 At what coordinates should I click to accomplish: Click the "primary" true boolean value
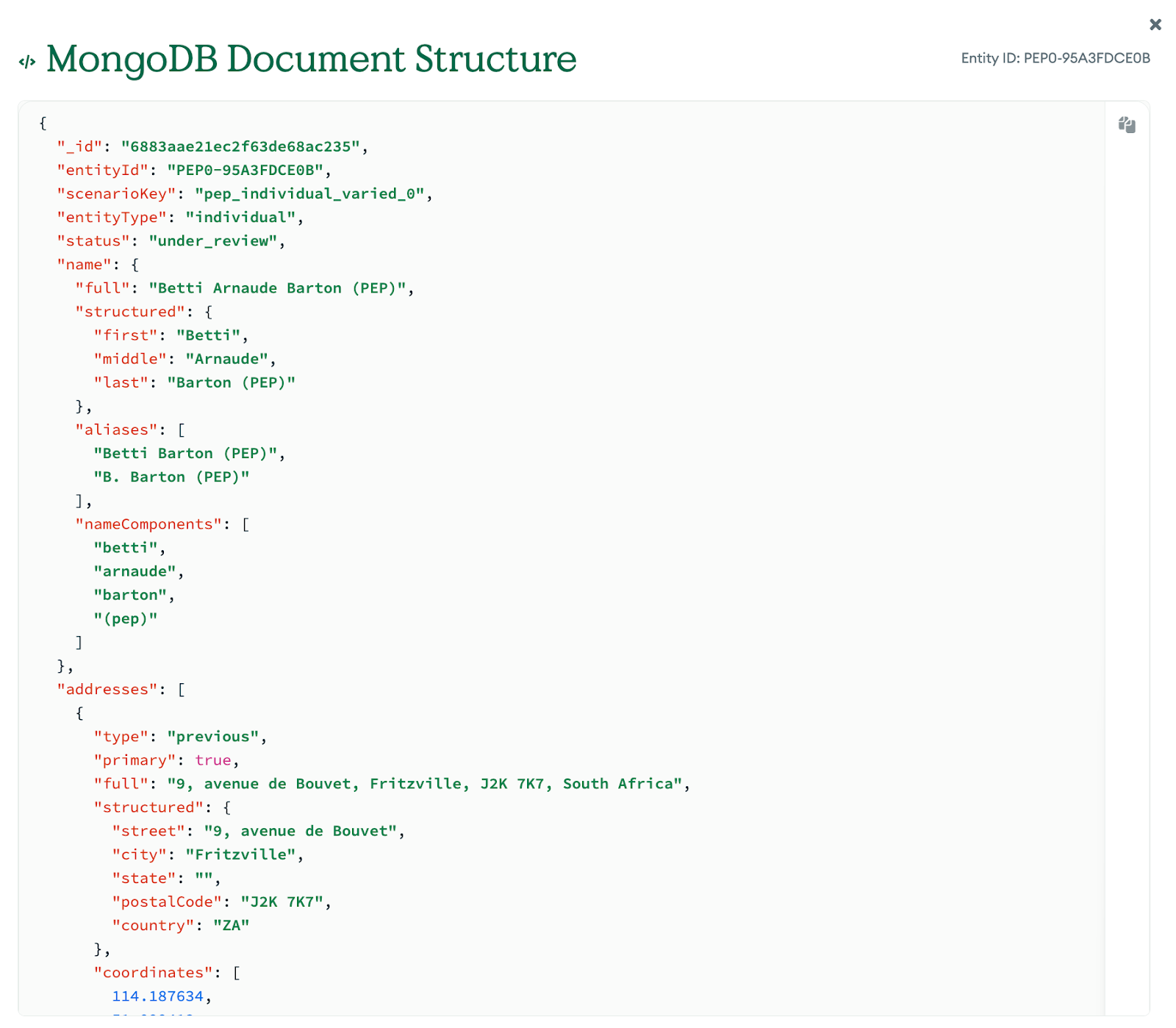[213, 760]
